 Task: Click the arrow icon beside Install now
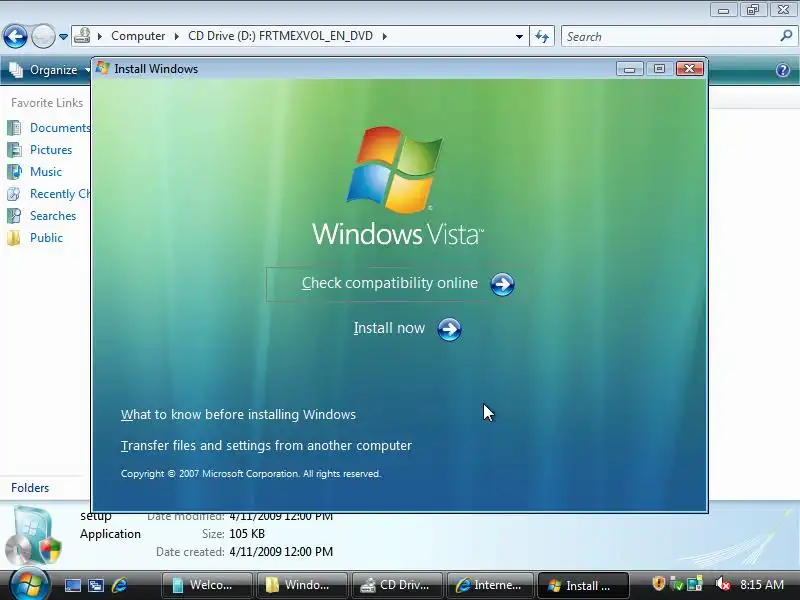449,329
